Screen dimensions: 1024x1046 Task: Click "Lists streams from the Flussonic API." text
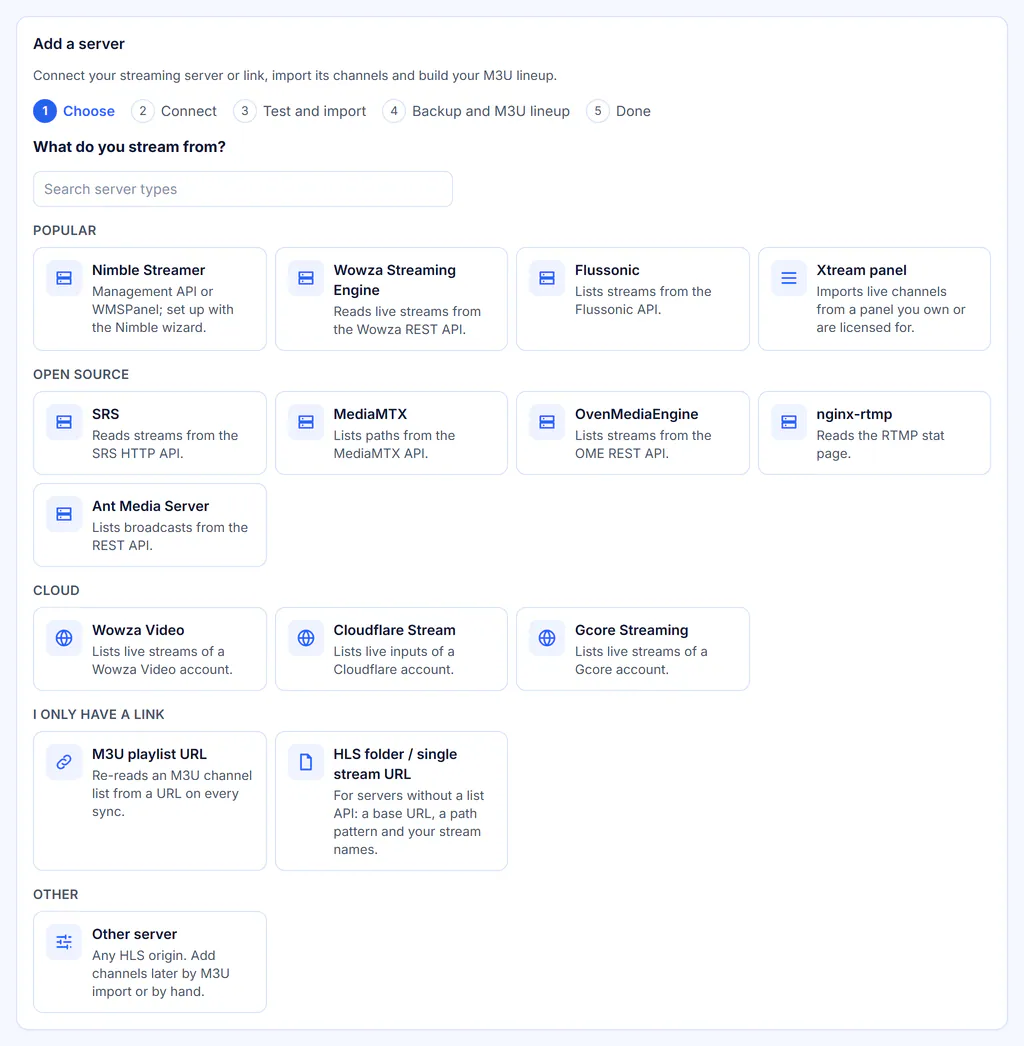click(x=643, y=300)
